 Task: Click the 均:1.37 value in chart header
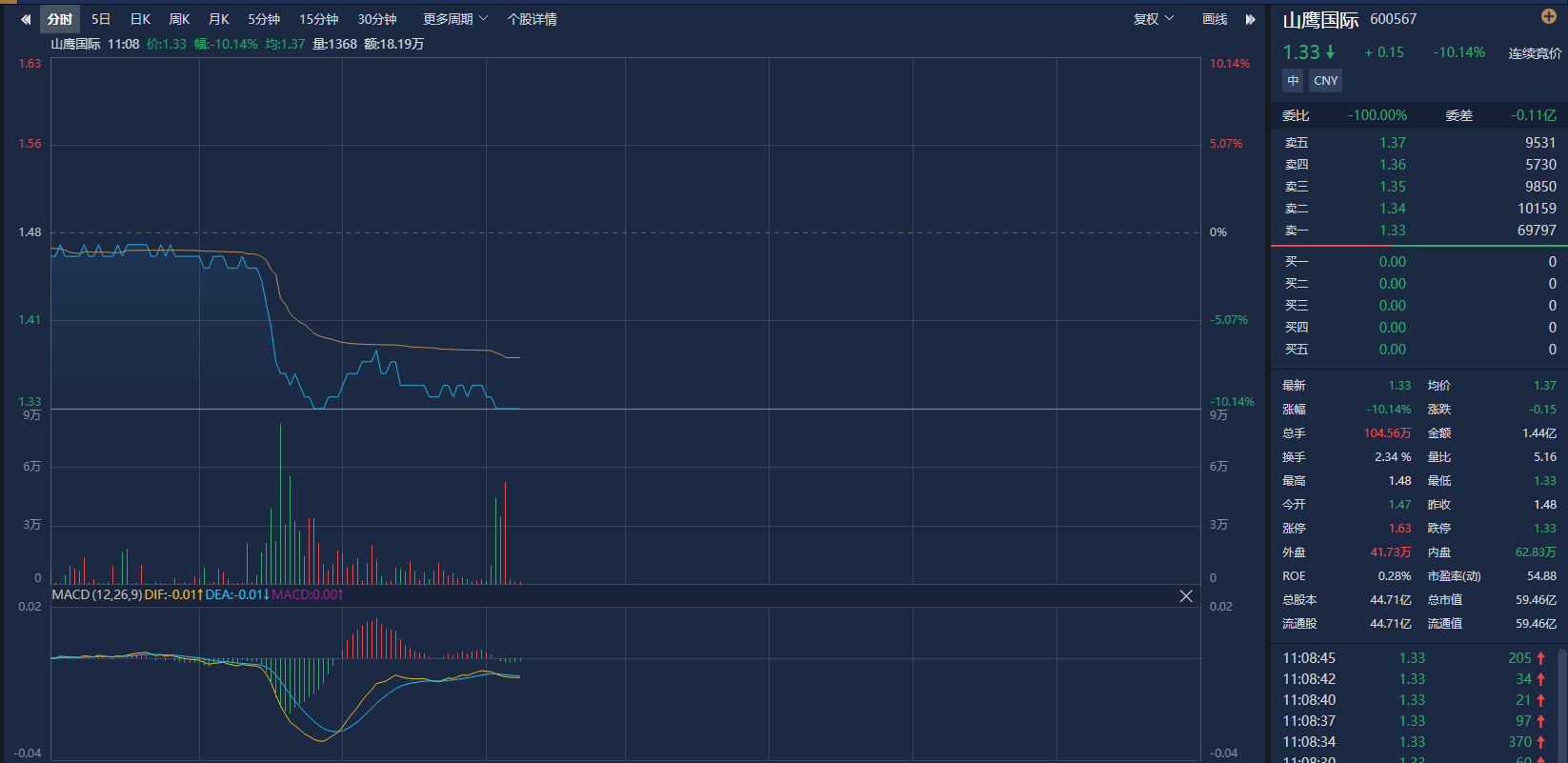coord(285,44)
